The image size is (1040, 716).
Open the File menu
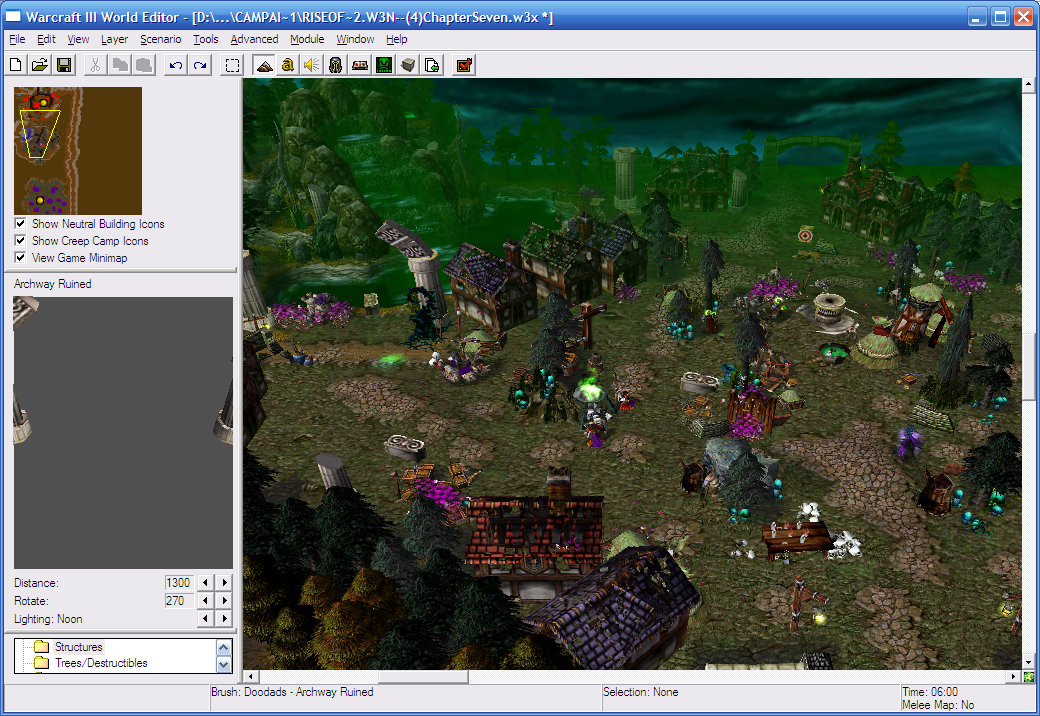(x=17, y=39)
